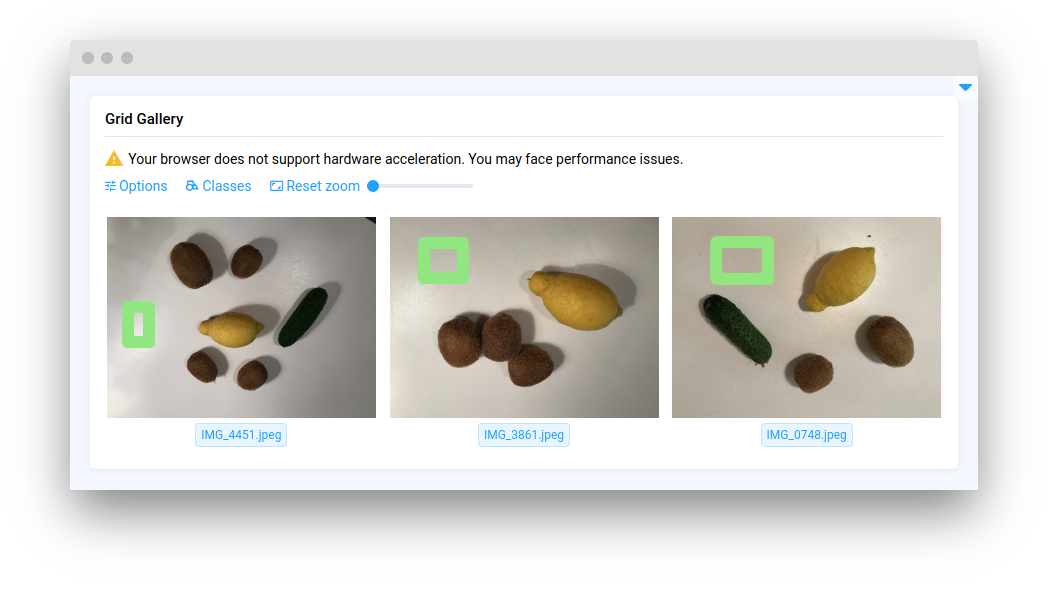Expand the blue triangle dropdown at top right
The width and height of the screenshot is (1048, 590).
(x=965, y=87)
